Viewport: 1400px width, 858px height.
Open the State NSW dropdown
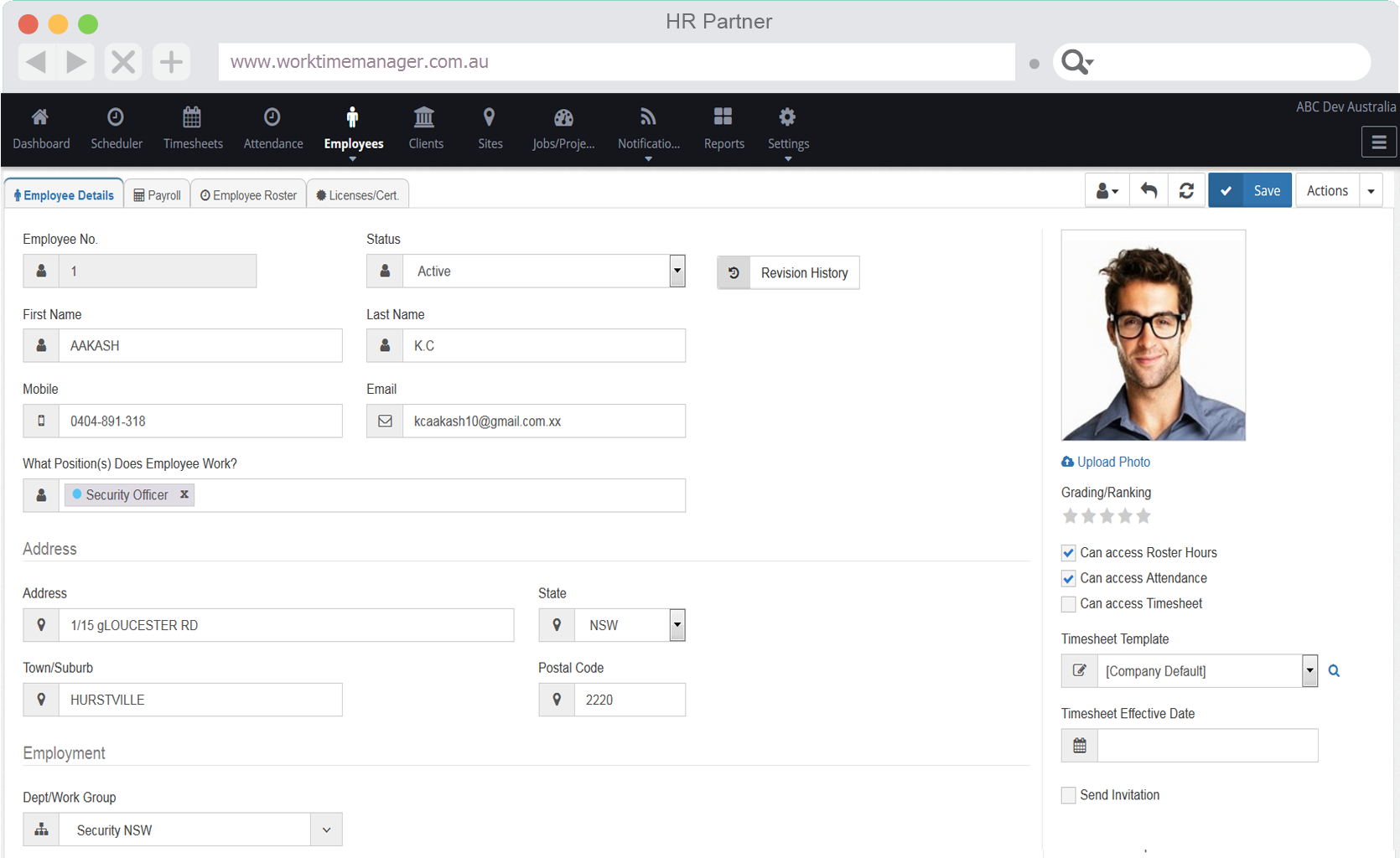coord(677,625)
